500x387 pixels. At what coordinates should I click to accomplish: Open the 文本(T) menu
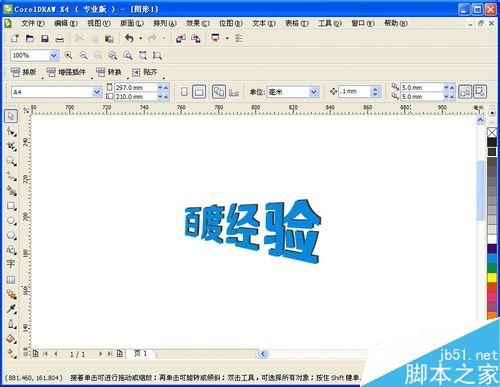point(264,23)
